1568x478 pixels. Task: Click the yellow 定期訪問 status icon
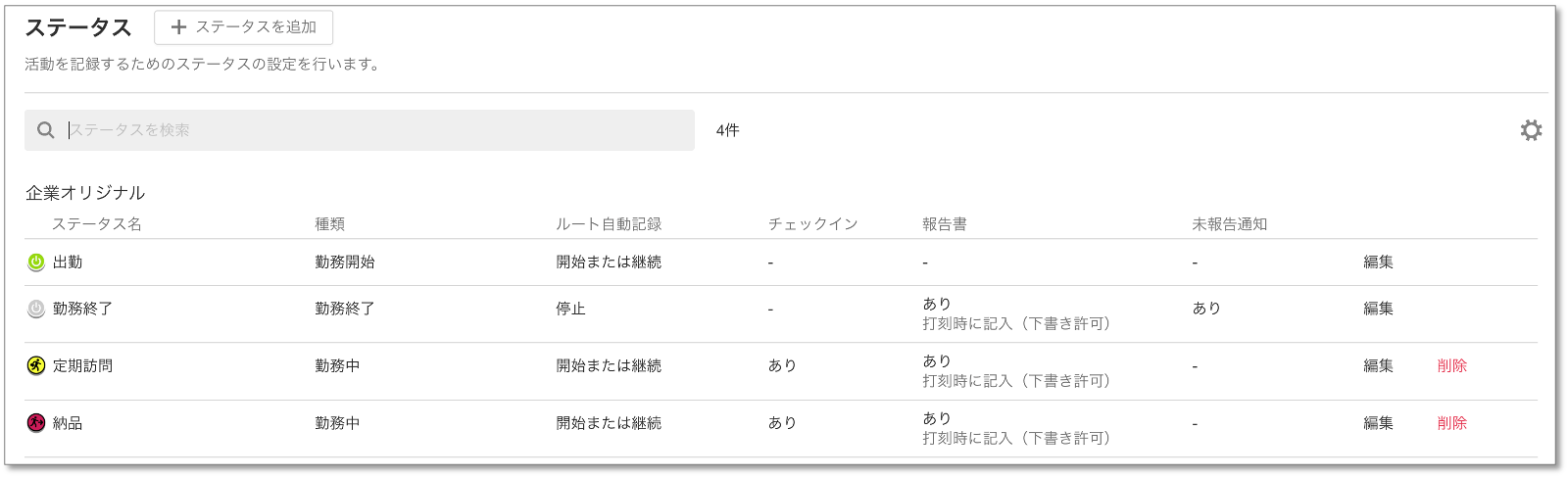36,366
